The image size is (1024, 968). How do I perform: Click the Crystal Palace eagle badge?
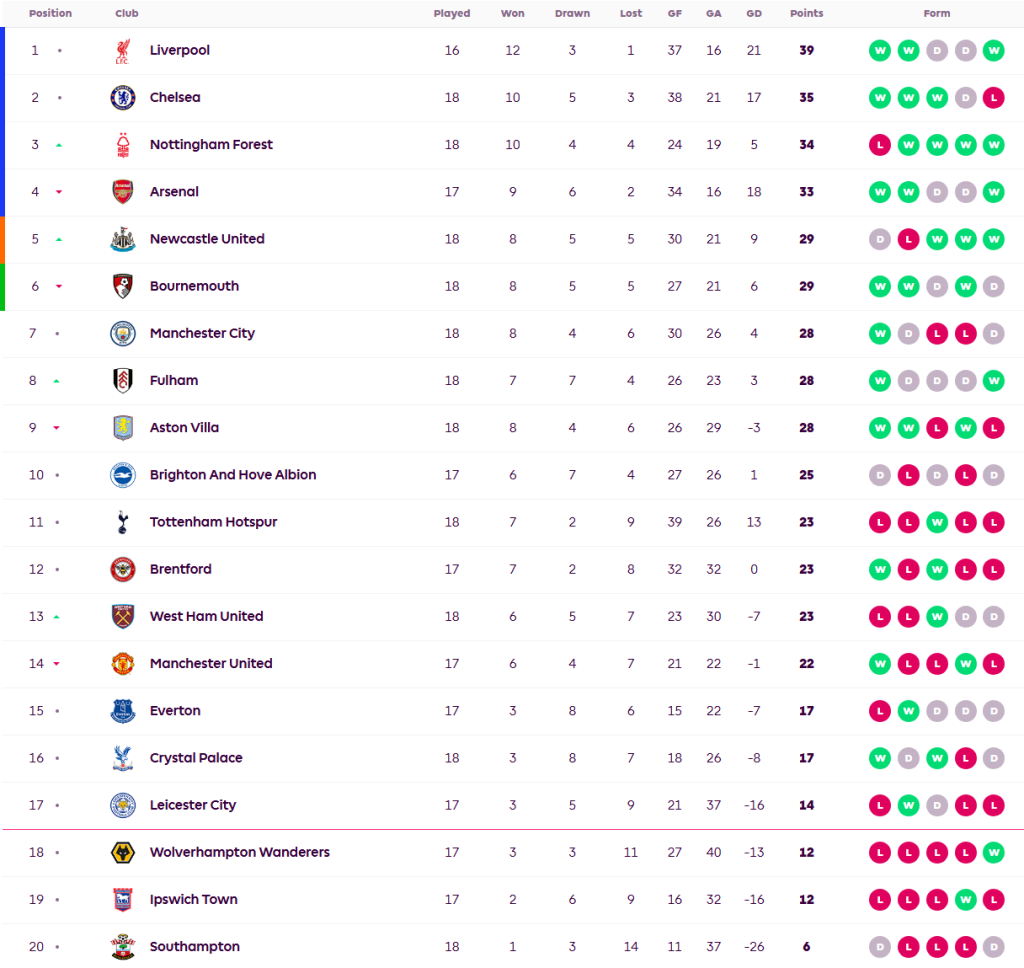click(122, 759)
